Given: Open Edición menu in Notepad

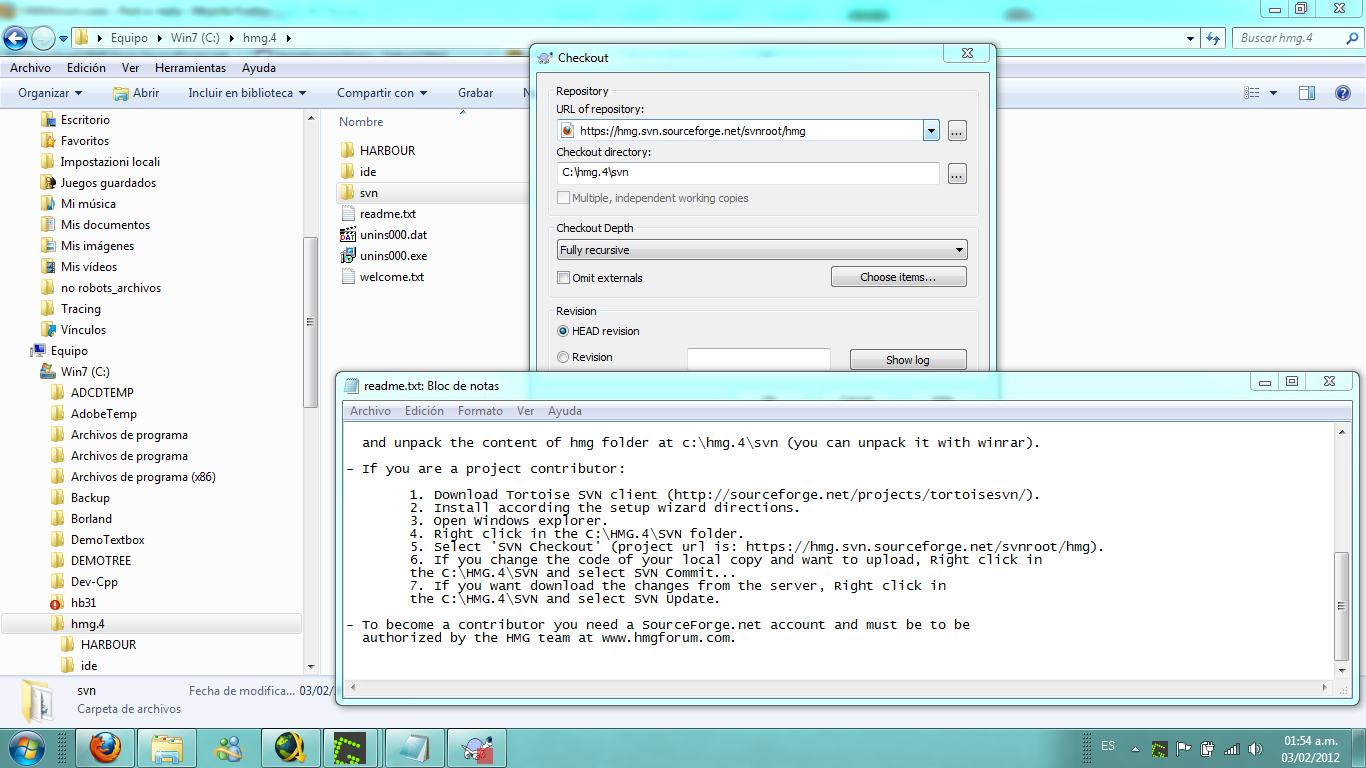Looking at the screenshot, I should (424, 411).
